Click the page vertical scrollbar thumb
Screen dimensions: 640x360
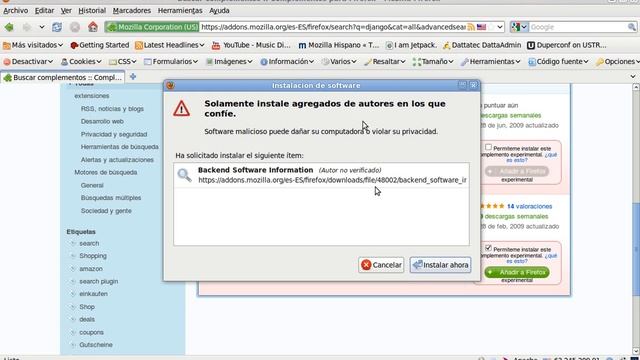pyautogui.click(x=636, y=249)
